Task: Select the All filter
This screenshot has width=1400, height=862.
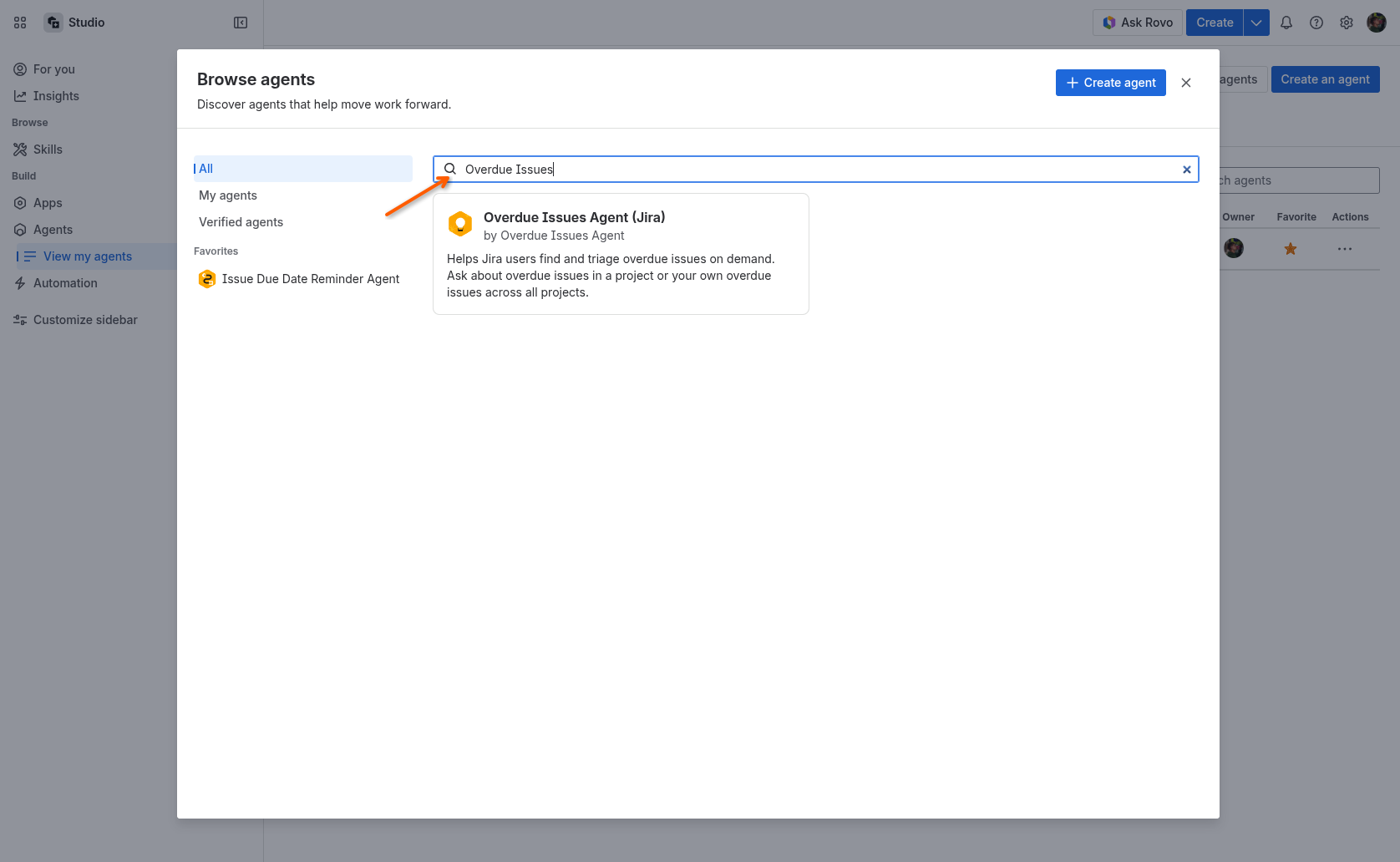Action: 303,169
